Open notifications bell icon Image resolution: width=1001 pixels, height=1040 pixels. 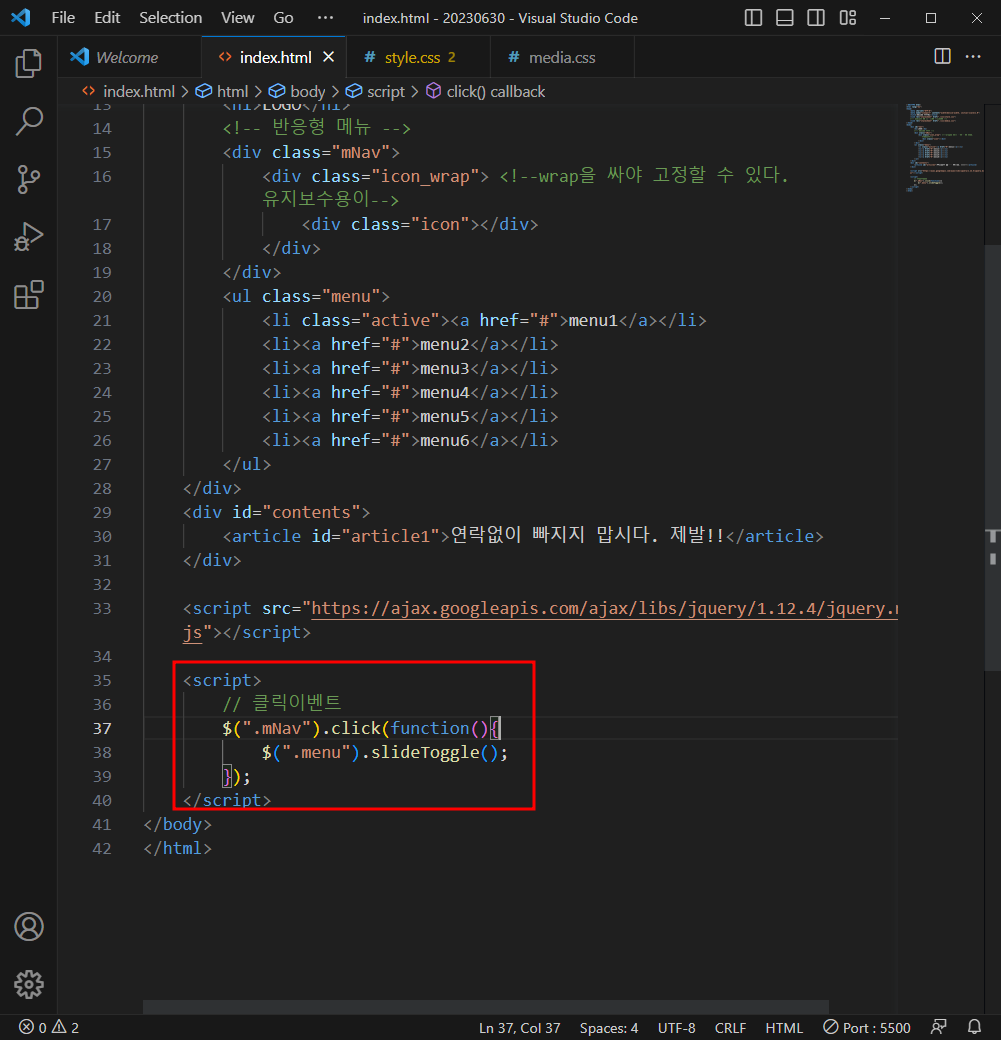pos(974,1027)
